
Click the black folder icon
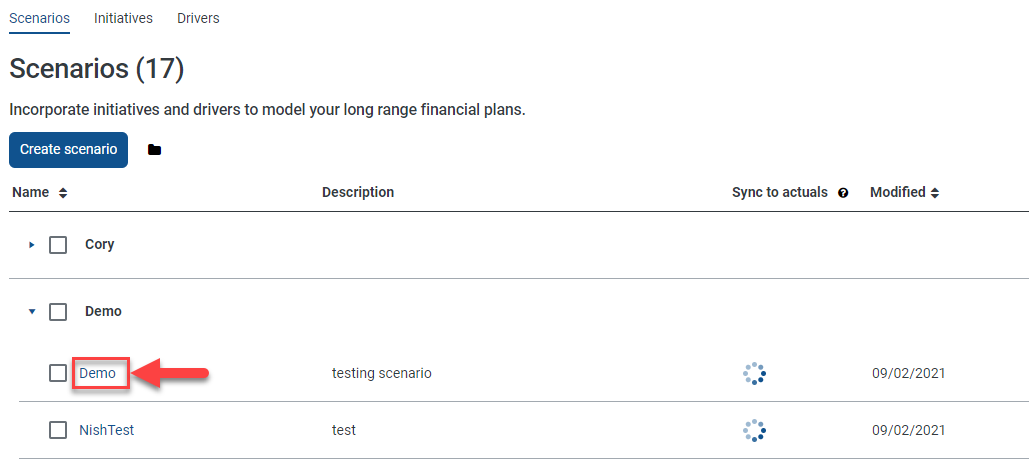pos(154,150)
